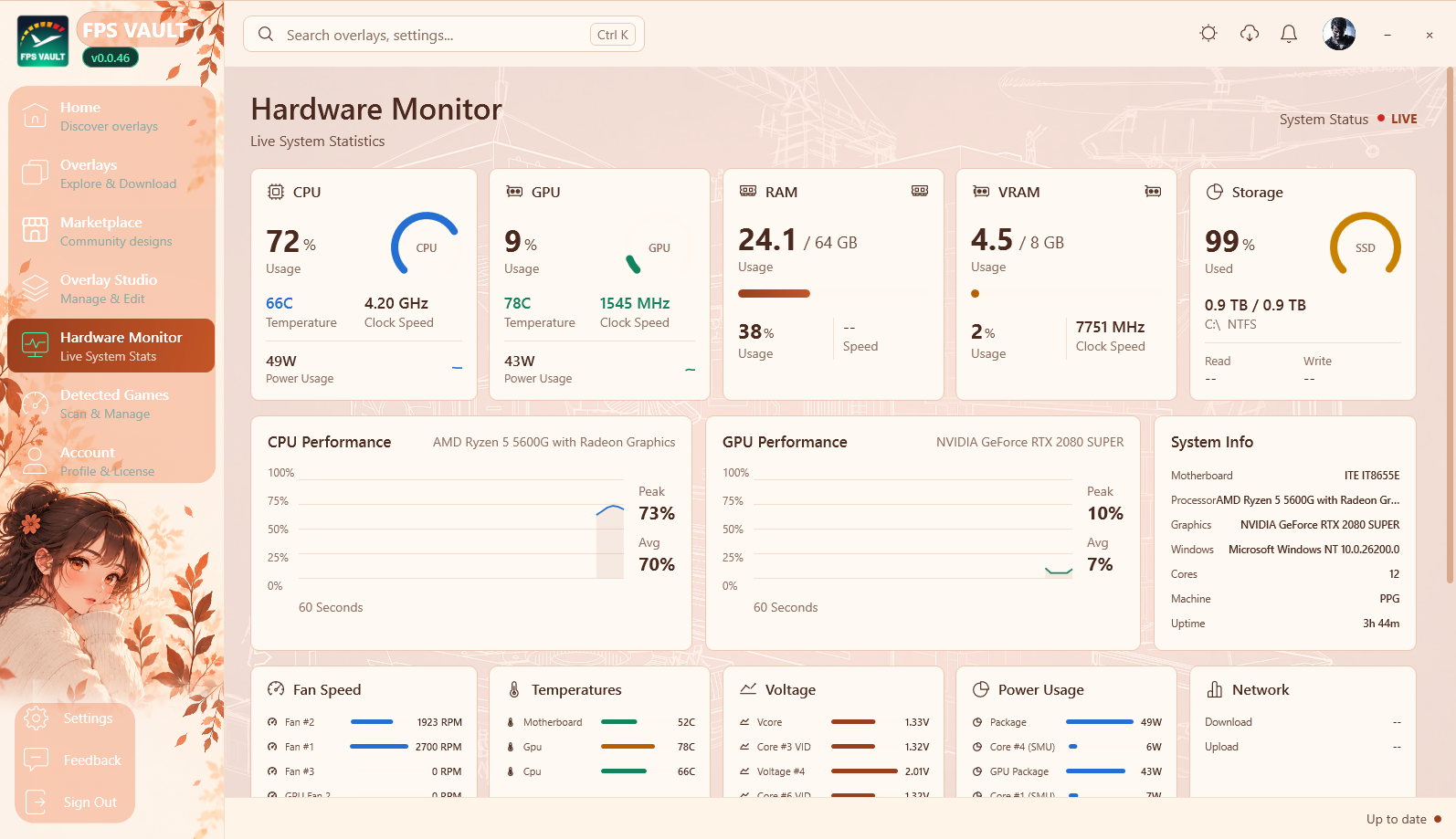Click the Ctrl K shortcut badge
This screenshot has height=839, width=1456.
[613, 35]
